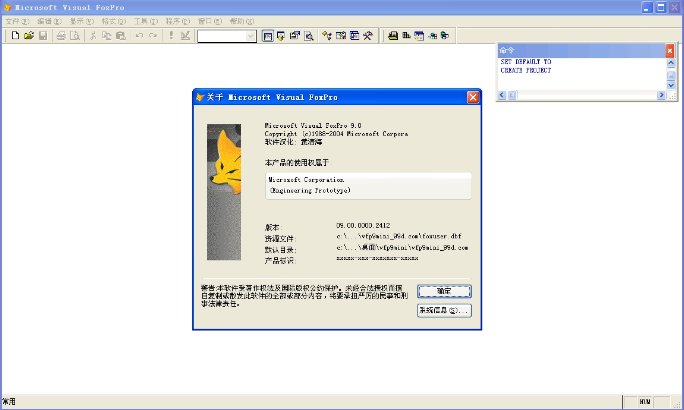Click the command window scroll up arrow
This screenshot has width=684, height=410.
[671, 63]
